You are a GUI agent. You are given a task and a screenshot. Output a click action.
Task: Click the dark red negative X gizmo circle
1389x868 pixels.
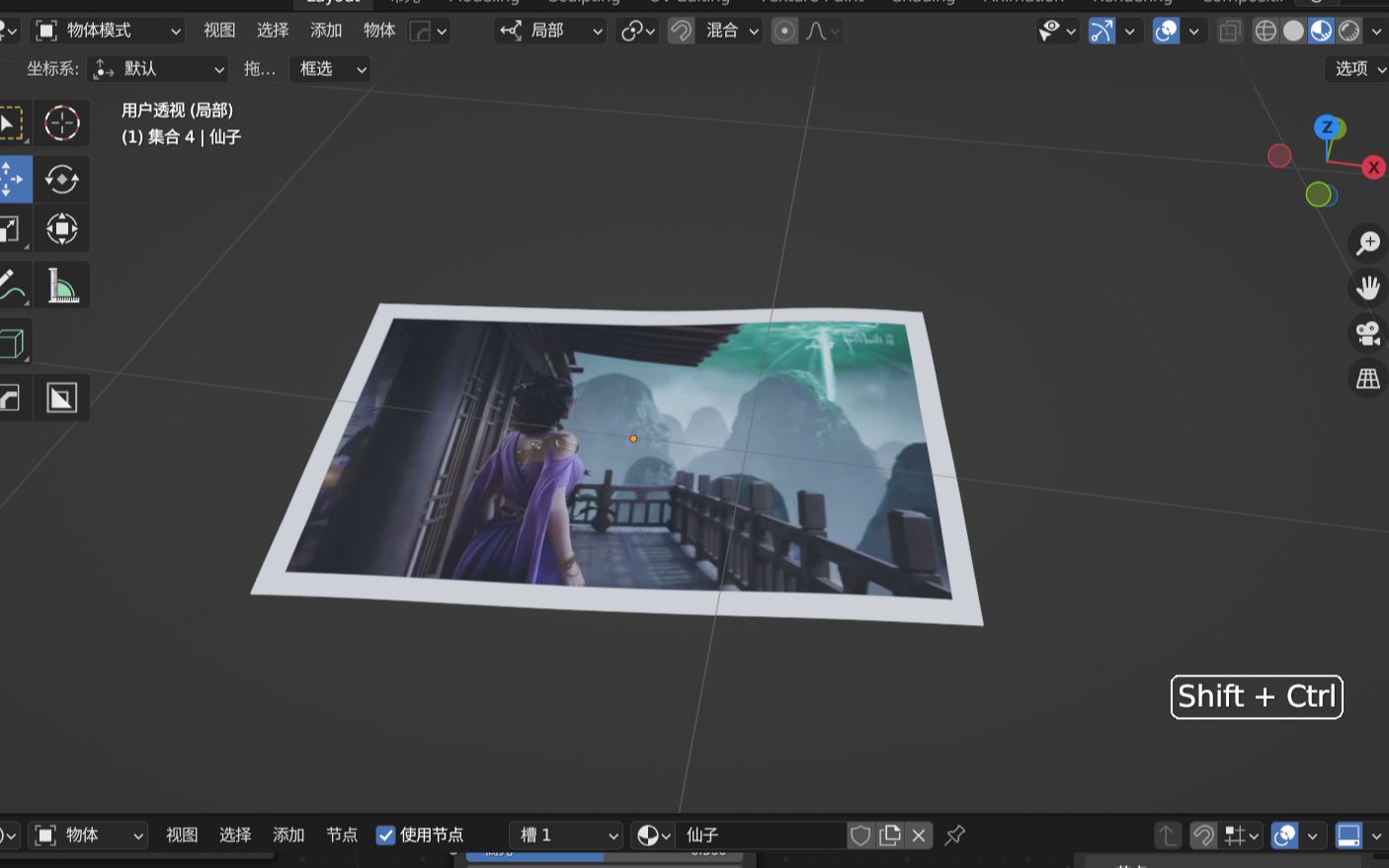tap(1279, 155)
